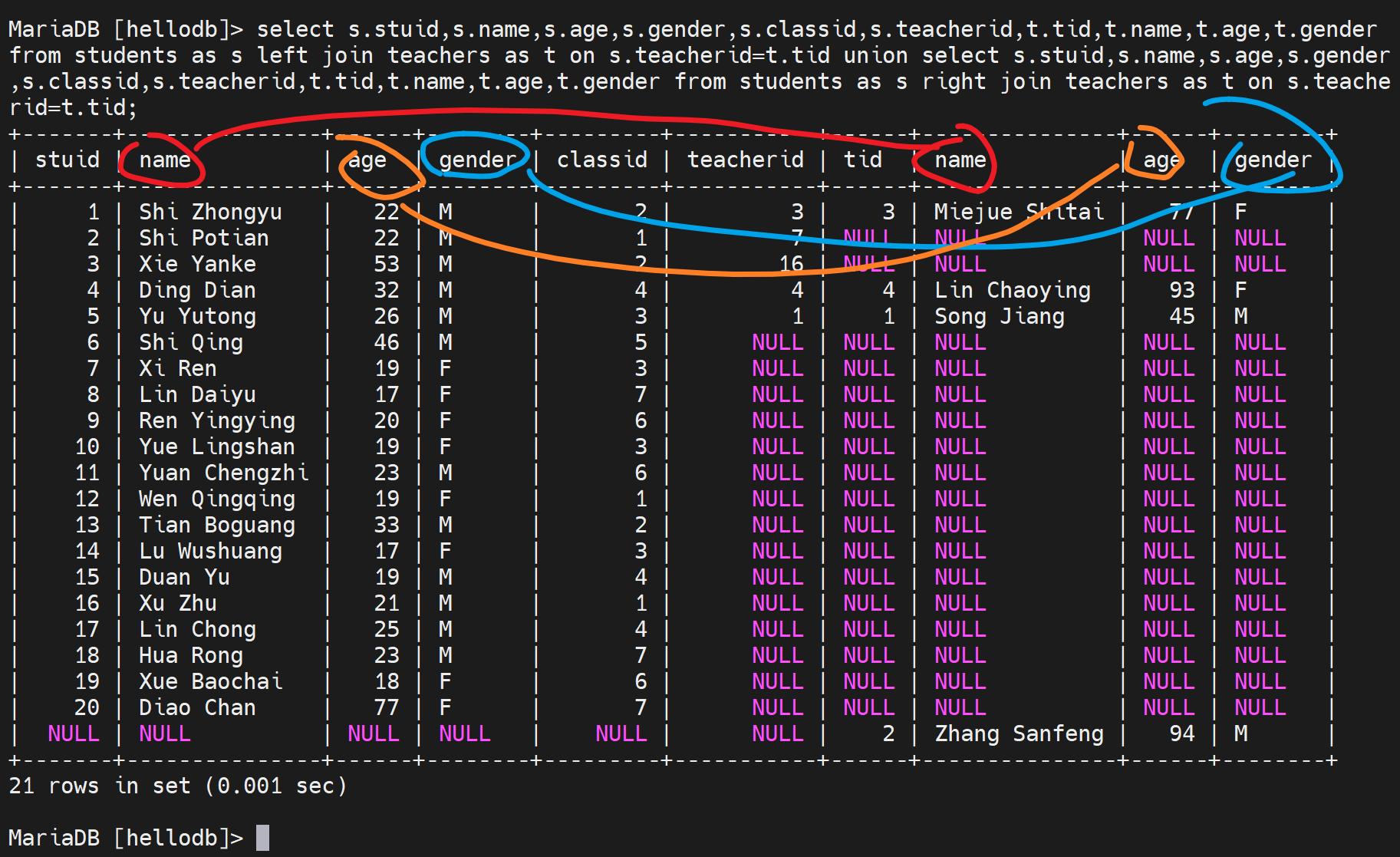Click the terminal cursor at the bottom prompt
Viewport: 1400px width, 857px height.
(x=262, y=837)
